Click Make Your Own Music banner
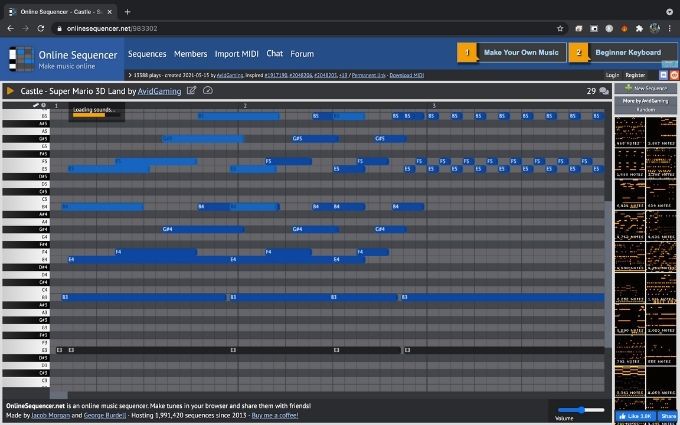This screenshot has width=680, height=425. coord(512,52)
